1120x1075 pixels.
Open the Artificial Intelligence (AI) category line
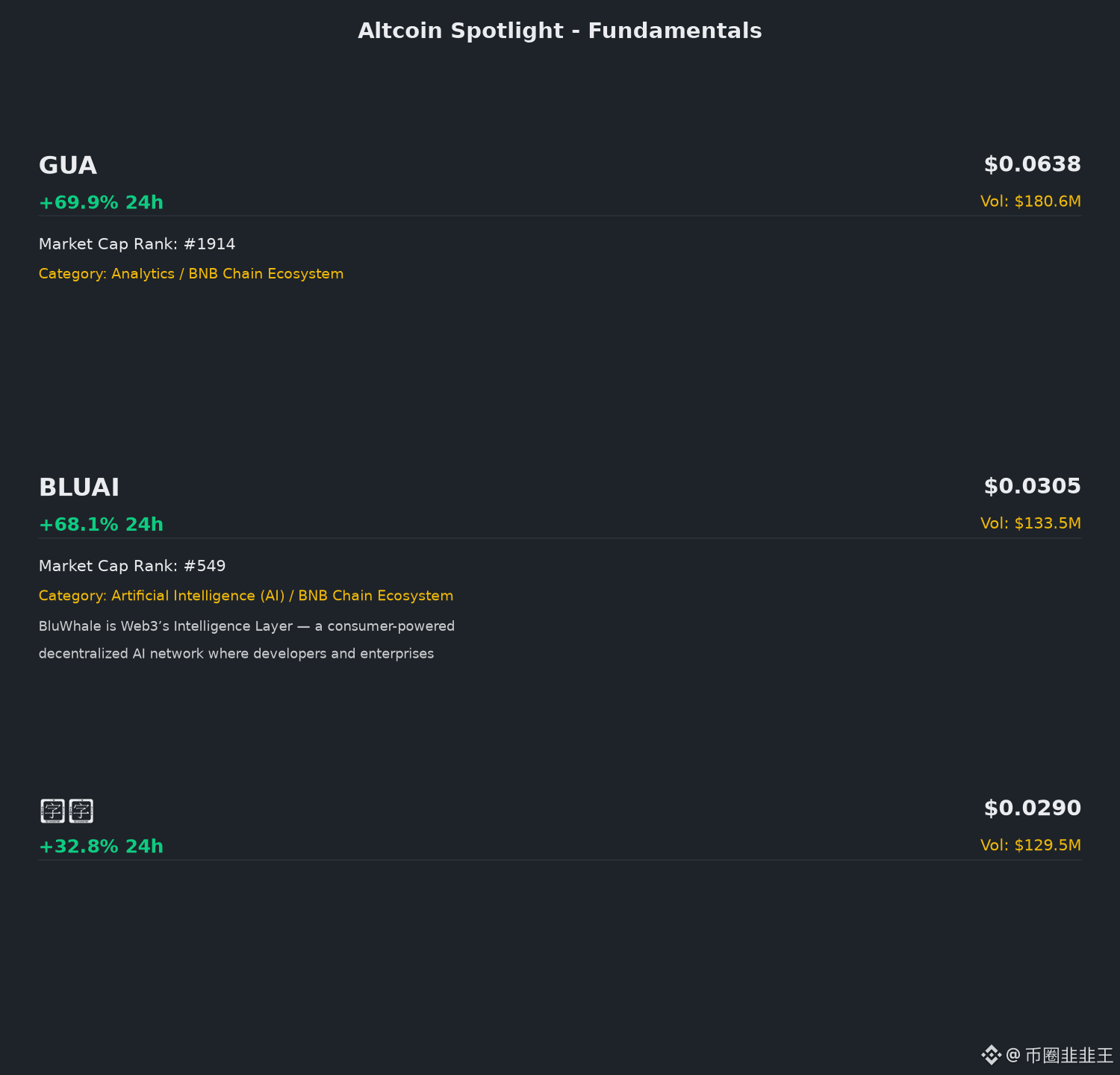246,596
